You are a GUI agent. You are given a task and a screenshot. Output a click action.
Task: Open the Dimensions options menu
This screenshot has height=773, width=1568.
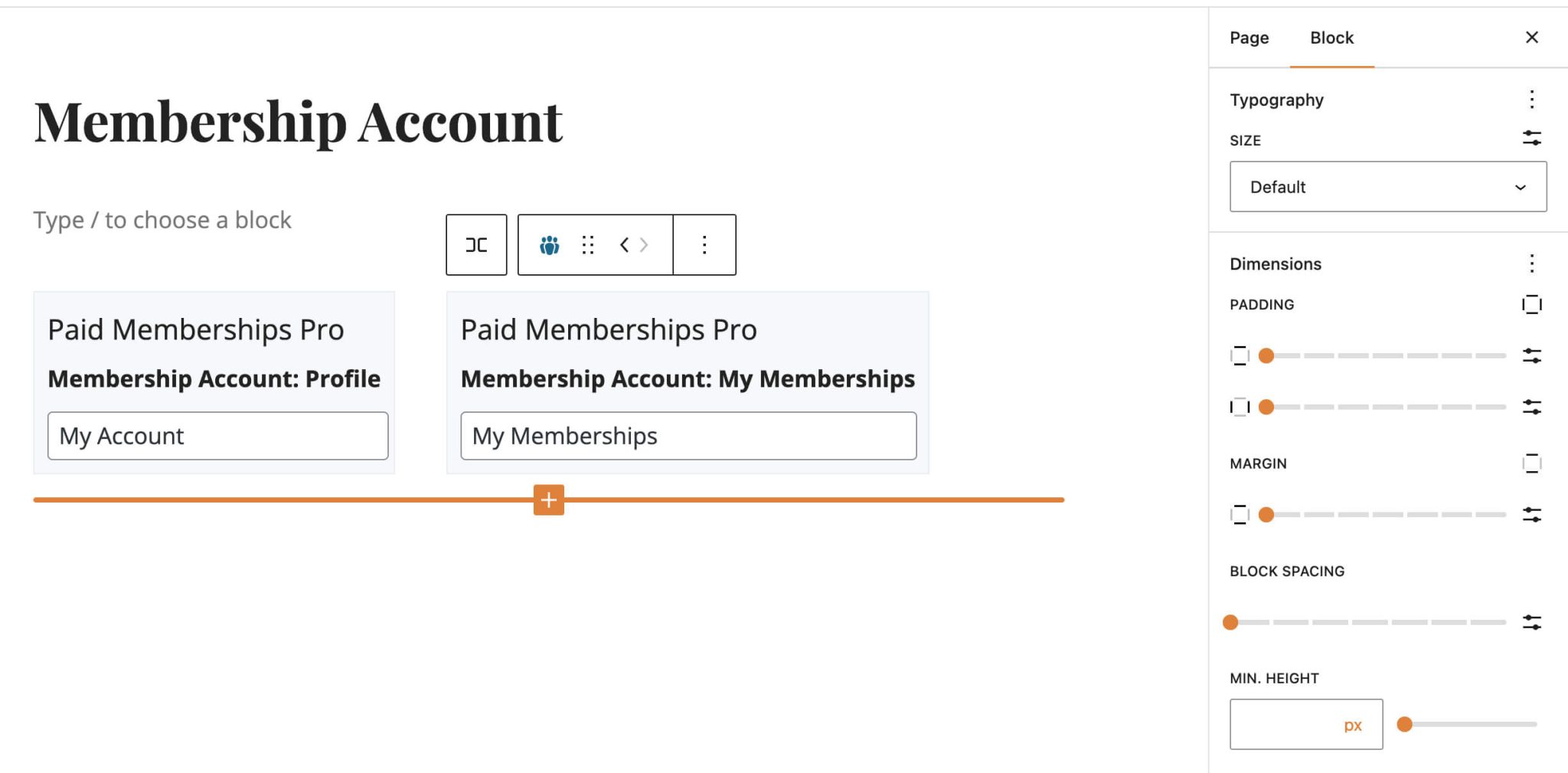(1532, 264)
